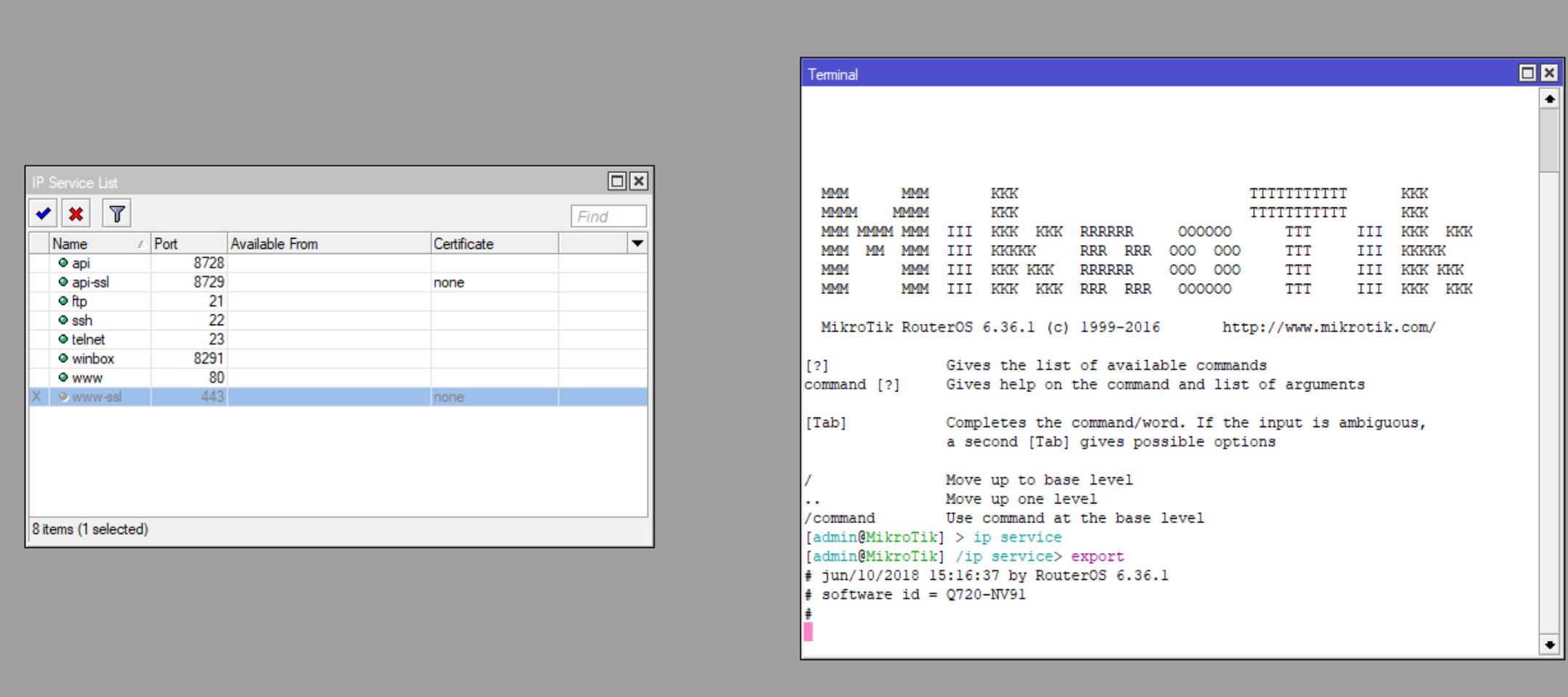Disable selected service with red cross
1568x697 pixels.
pos(76,214)
